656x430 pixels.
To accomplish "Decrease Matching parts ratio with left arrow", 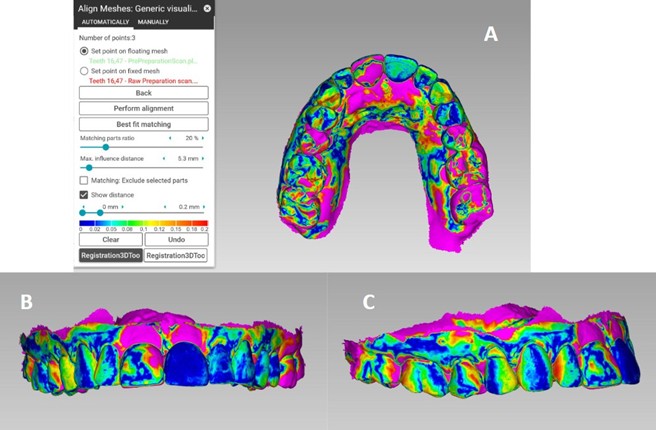I will click(x=170, y=138).
